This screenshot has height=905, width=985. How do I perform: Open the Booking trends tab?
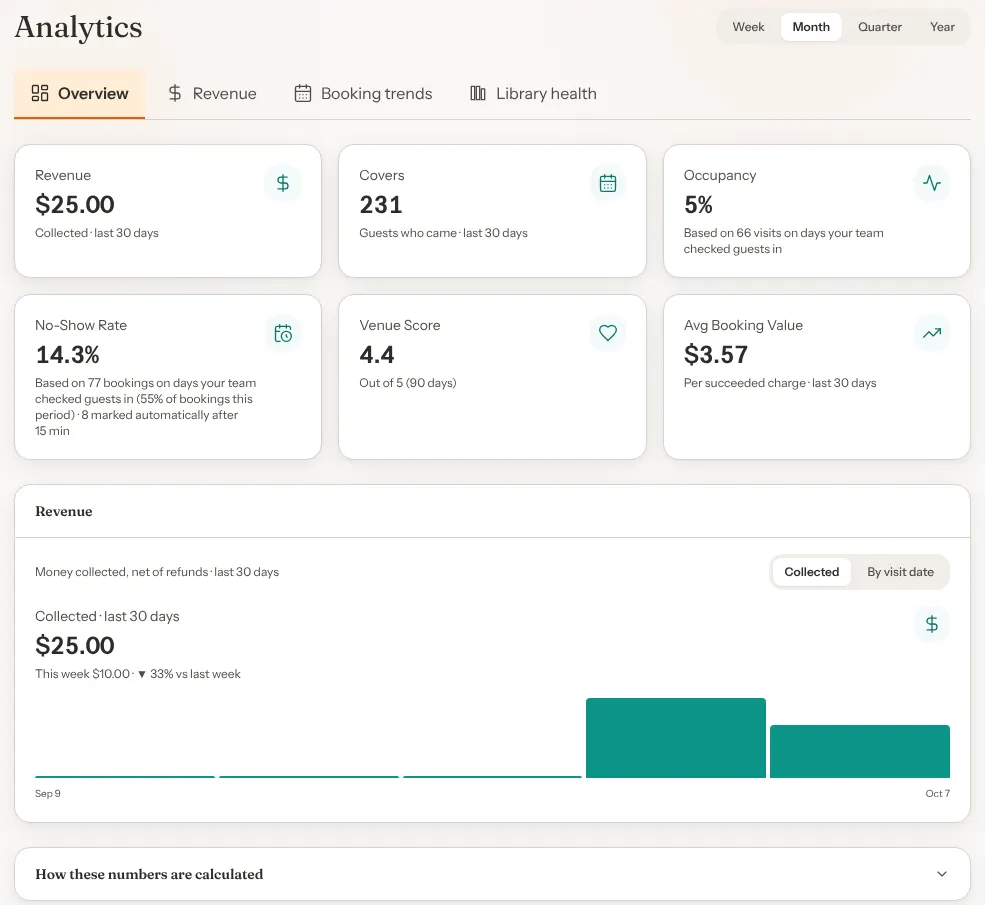363,94
